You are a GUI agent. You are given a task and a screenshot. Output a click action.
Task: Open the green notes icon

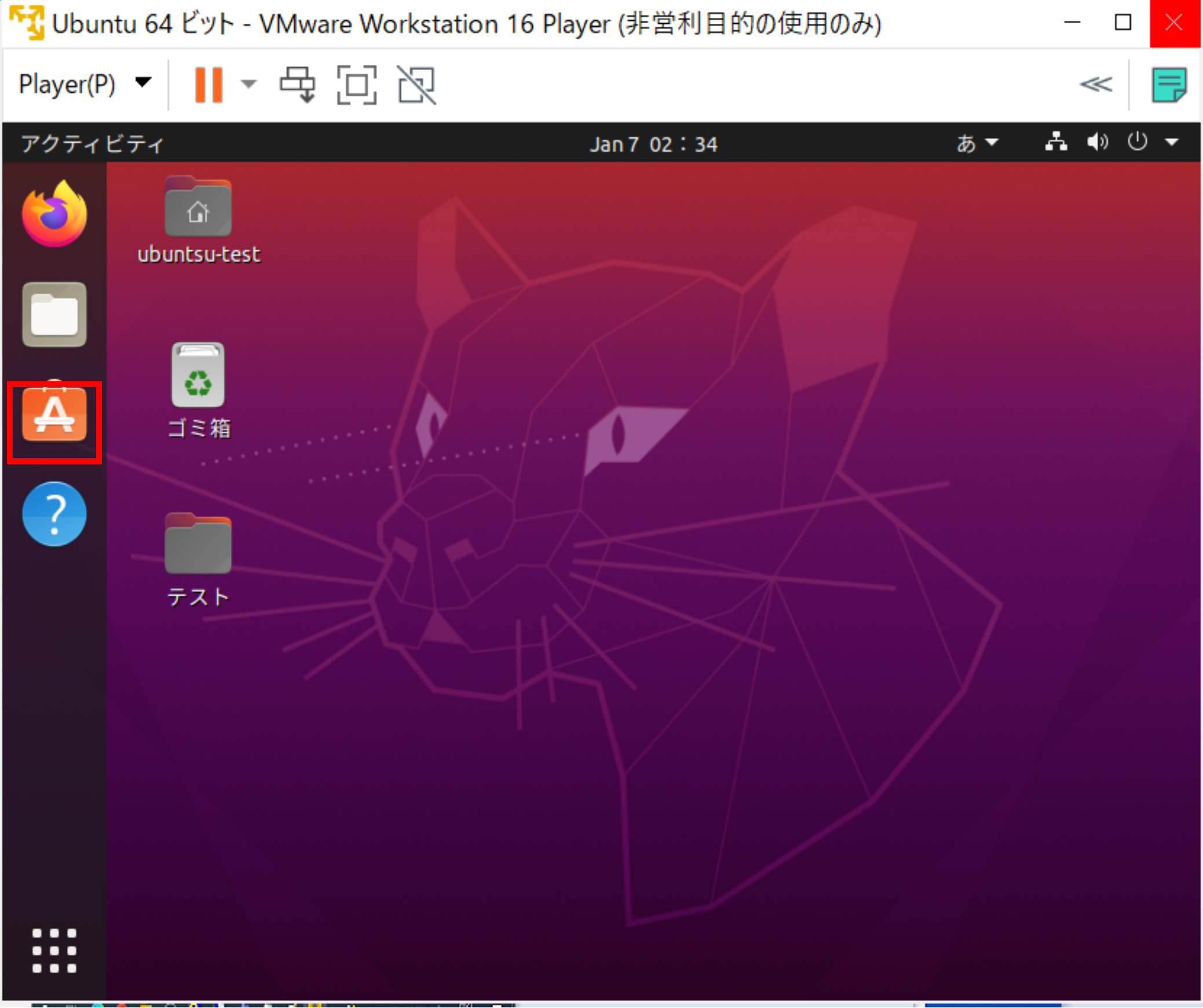(1169, 85)
